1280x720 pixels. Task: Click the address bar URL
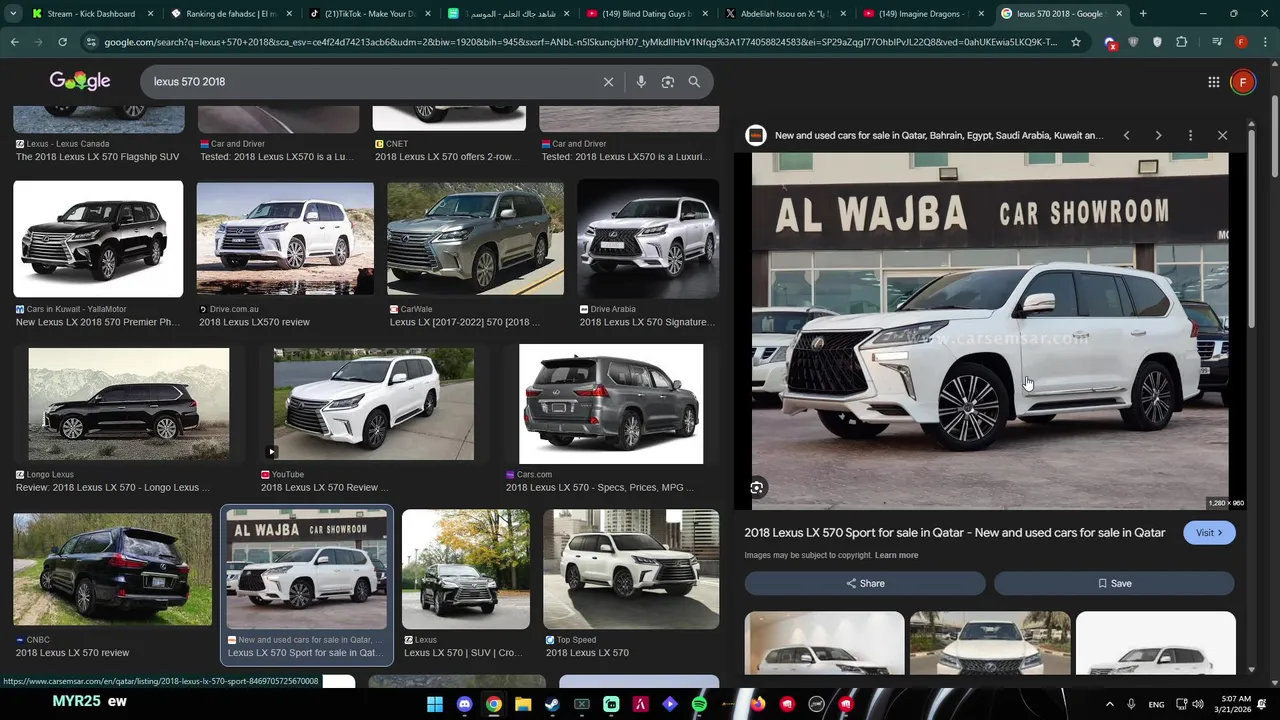(x=580, y=42)
